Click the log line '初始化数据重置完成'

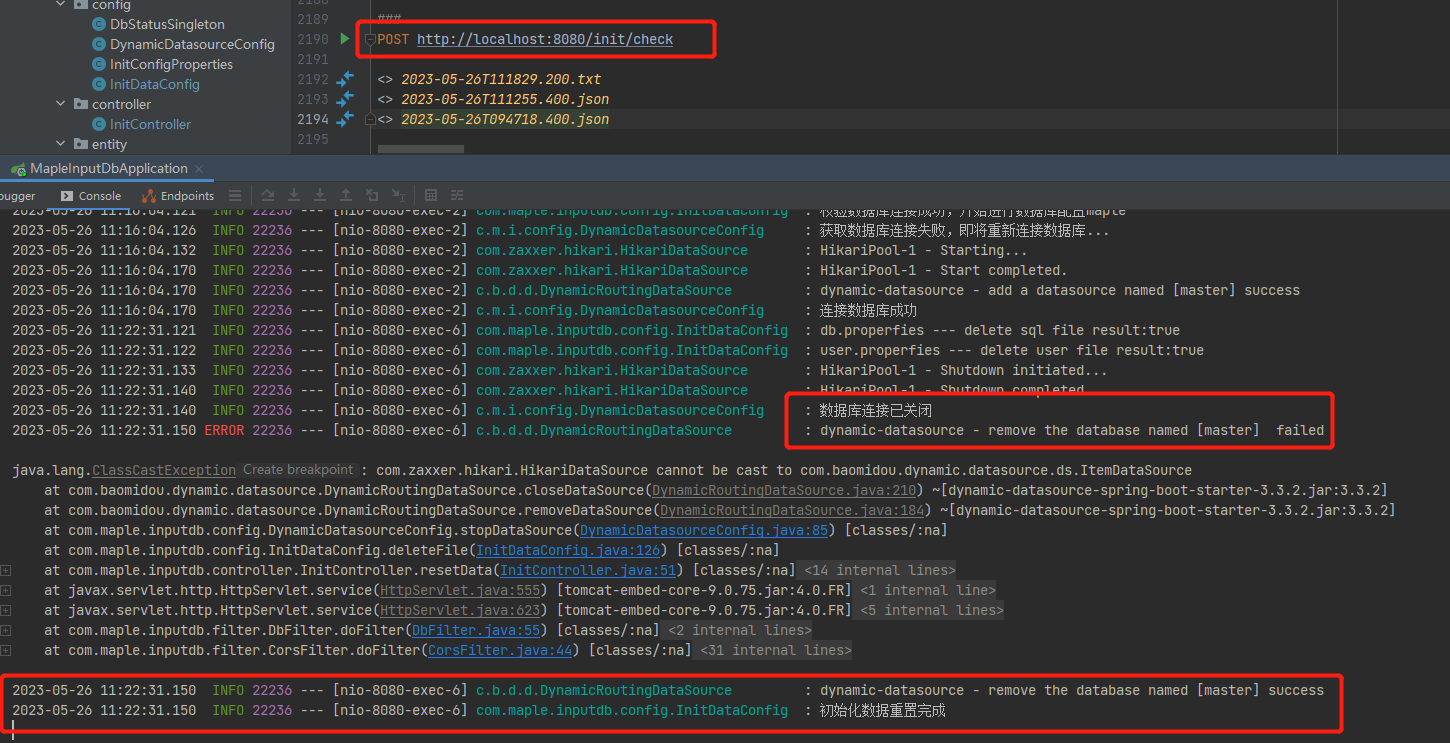(882, 710)
